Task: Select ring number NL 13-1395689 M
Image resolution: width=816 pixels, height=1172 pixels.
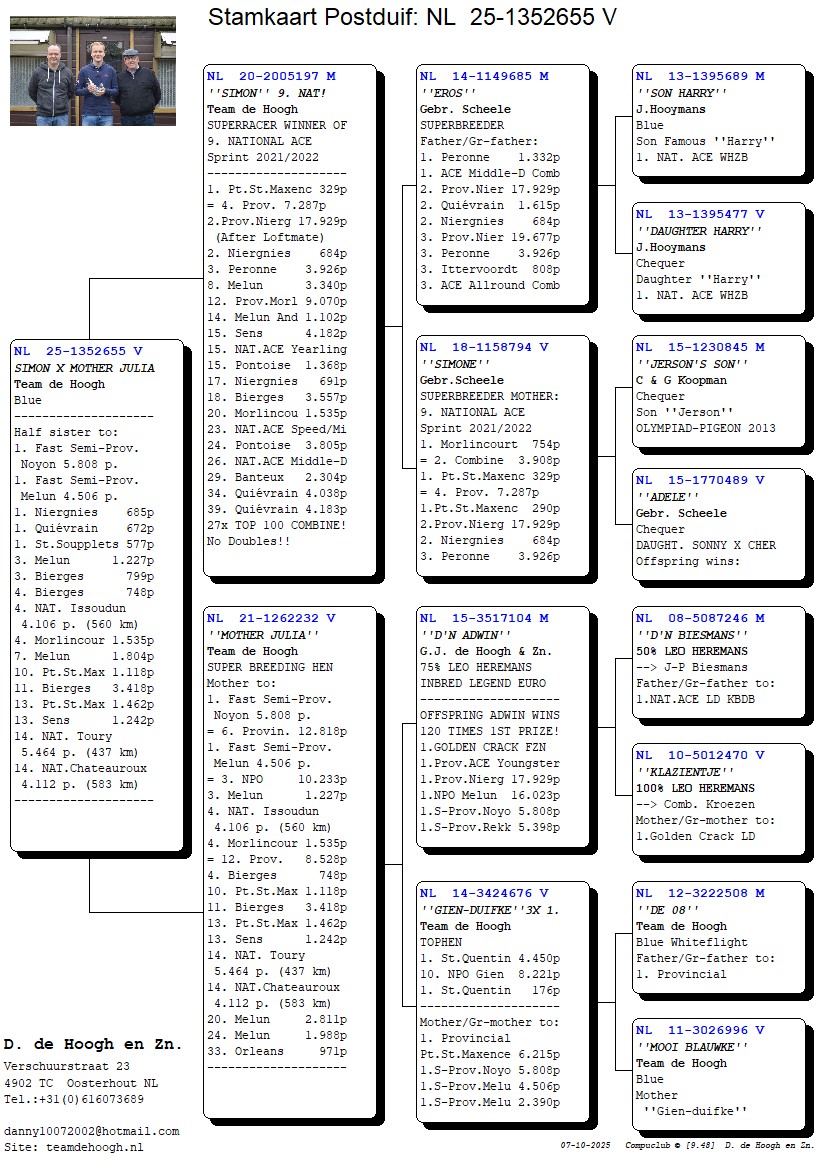Action: pos(700,76)
